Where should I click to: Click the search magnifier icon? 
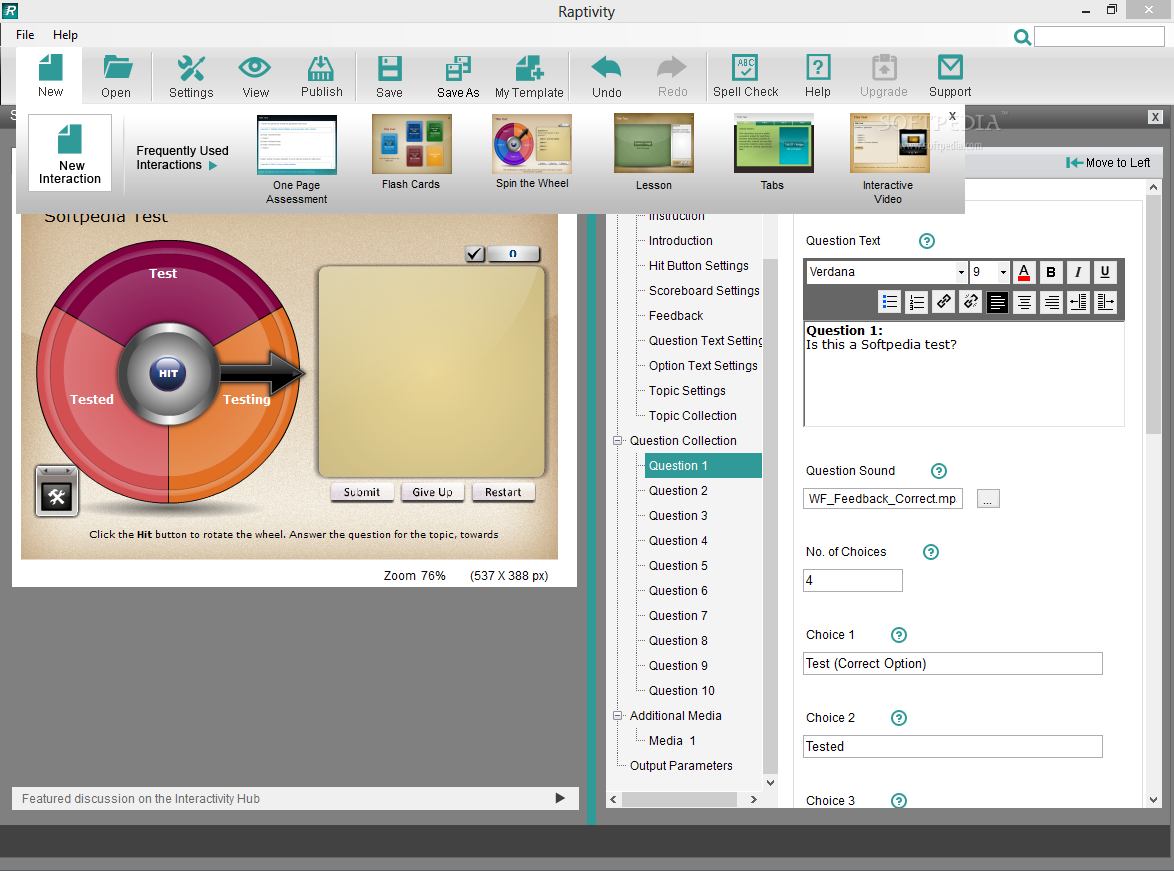coord(1021,37)
